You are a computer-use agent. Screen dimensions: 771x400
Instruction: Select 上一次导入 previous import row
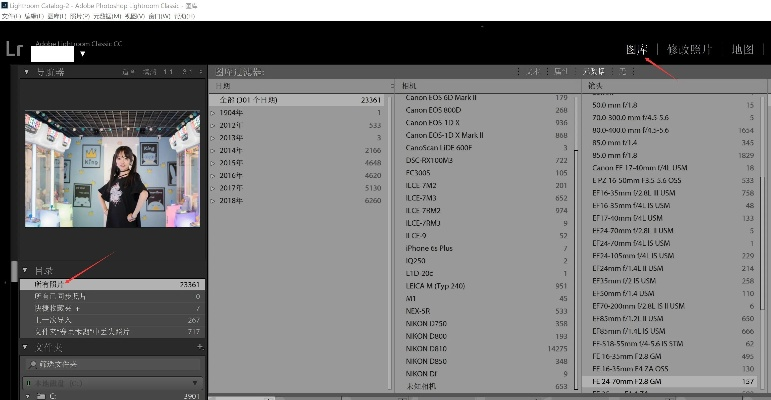coord(112,320)
